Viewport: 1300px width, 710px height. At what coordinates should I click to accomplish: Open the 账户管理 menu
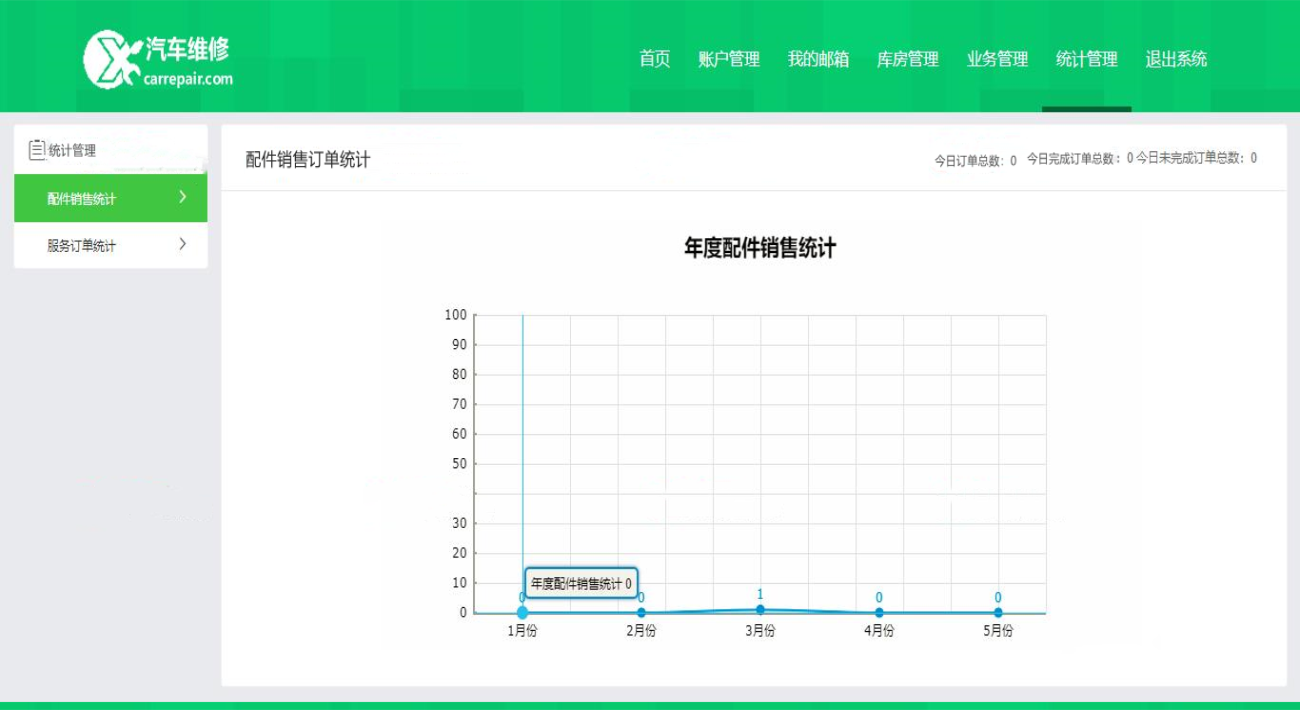[x=729, y=59]
